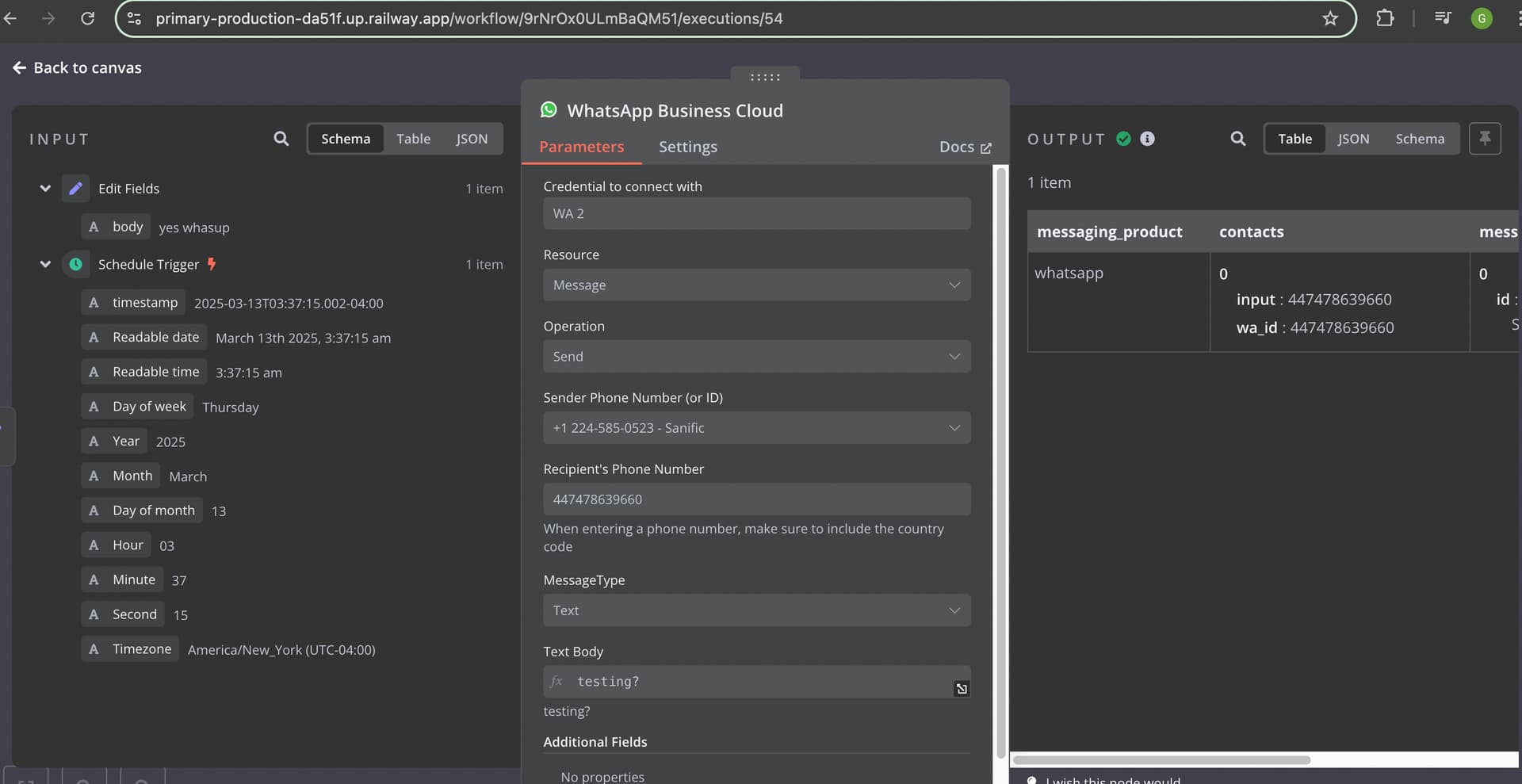Switch input view to JSON

pos(472,139)
